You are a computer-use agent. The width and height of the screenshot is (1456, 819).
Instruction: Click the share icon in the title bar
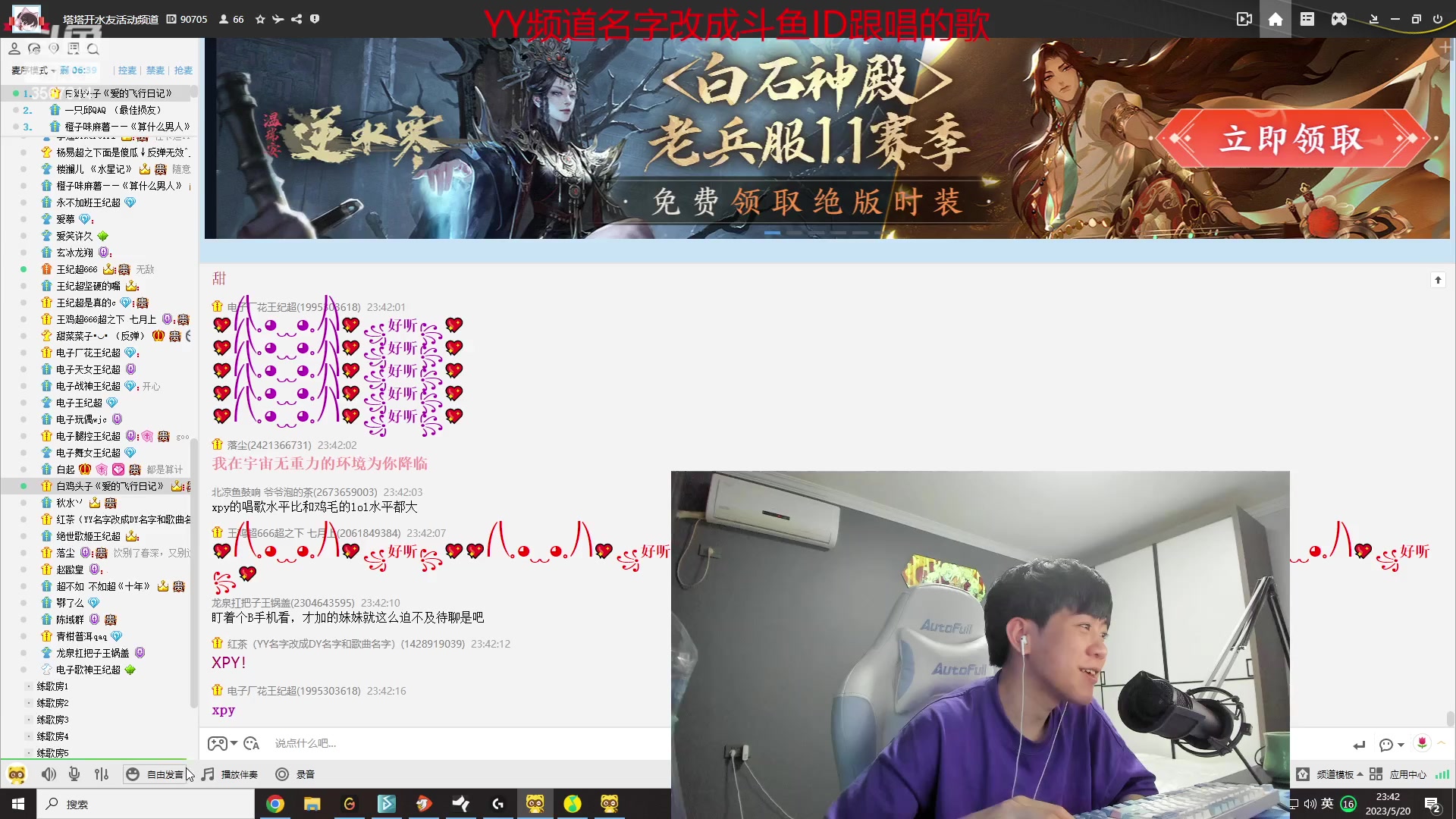(297, 19)
